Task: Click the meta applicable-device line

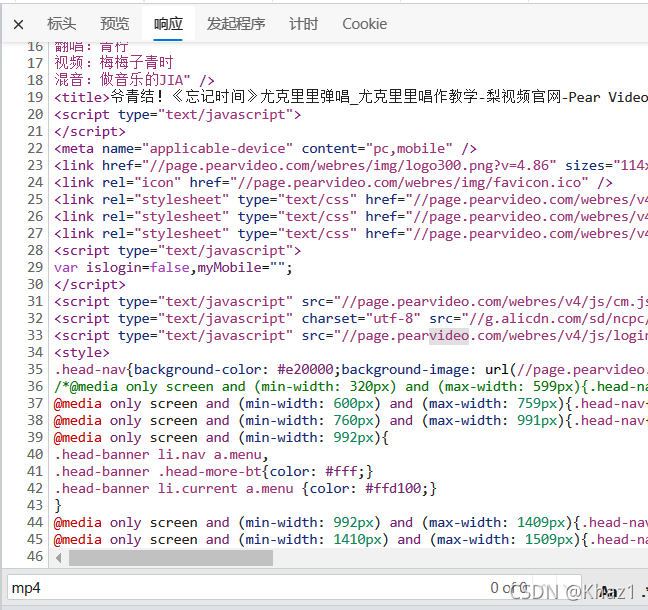Action: click(x=265, y=148)
